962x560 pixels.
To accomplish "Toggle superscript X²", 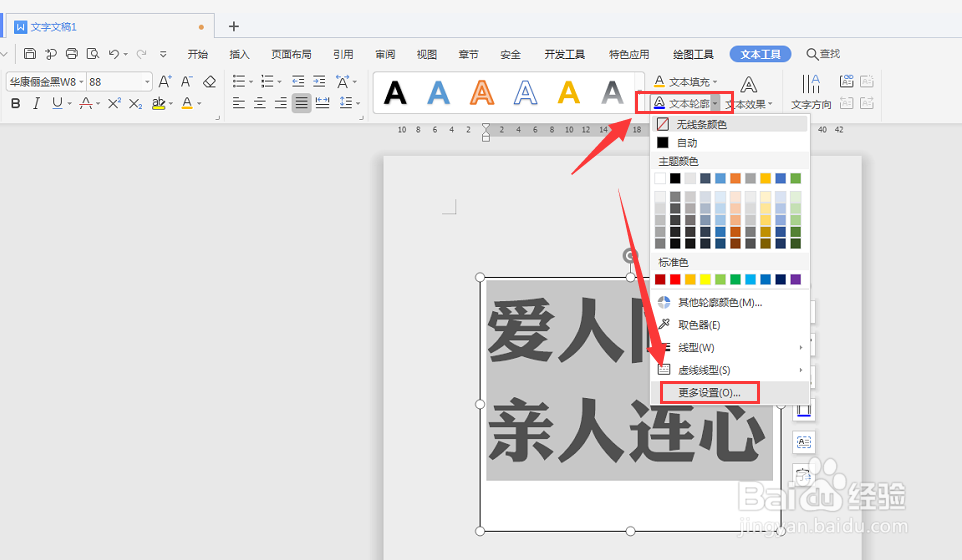I will 114,104.
